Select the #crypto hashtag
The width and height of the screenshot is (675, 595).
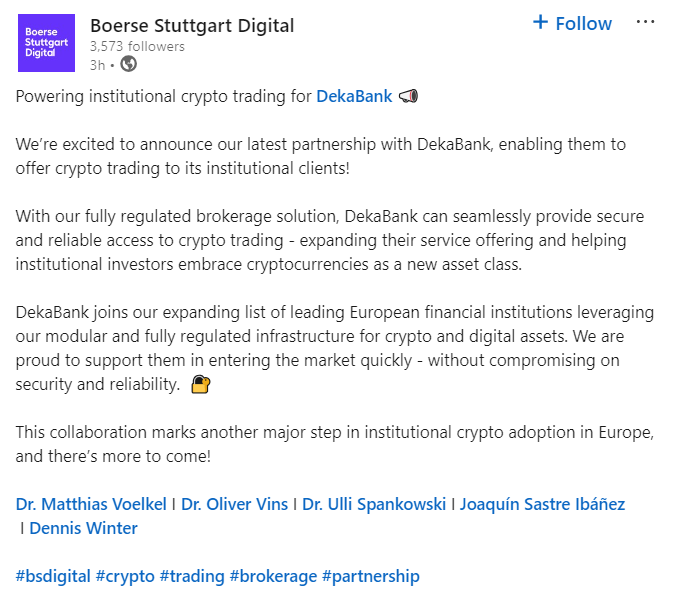click(125, 576)
